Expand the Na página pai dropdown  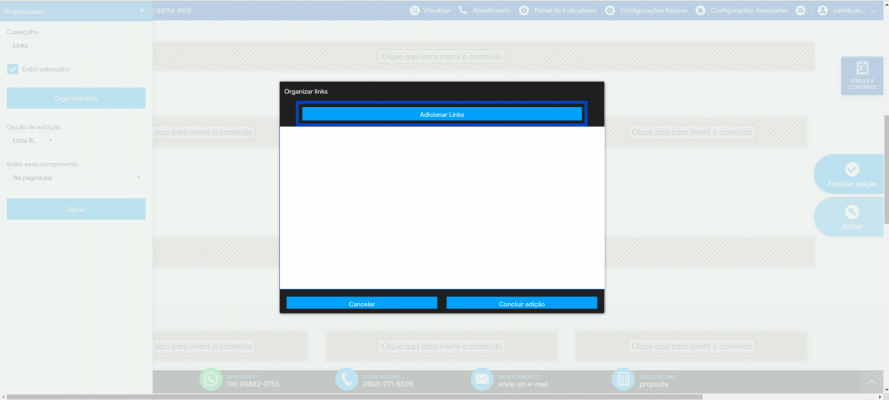(76, 178)
